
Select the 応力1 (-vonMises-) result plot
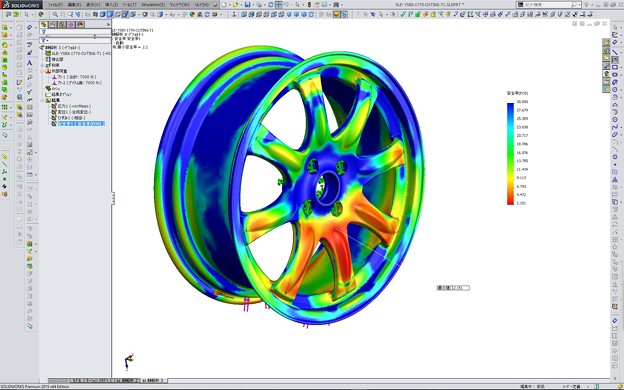point(74,106)
